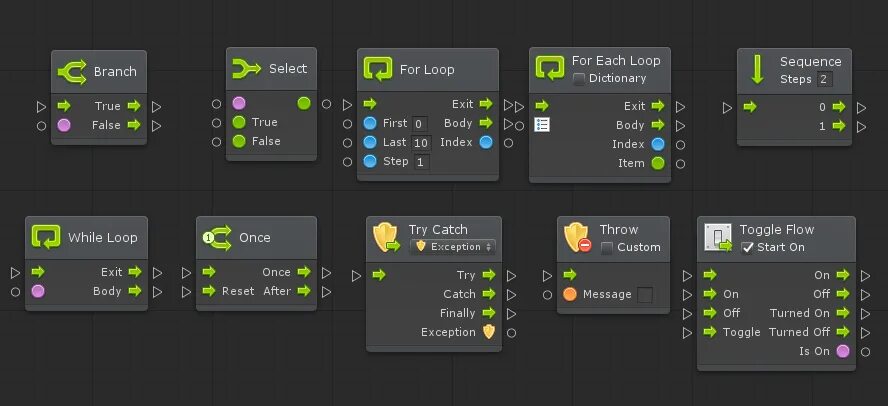Click the Throw Message input box
Viewport: 888px width, 406px height.
click(644, 295)
